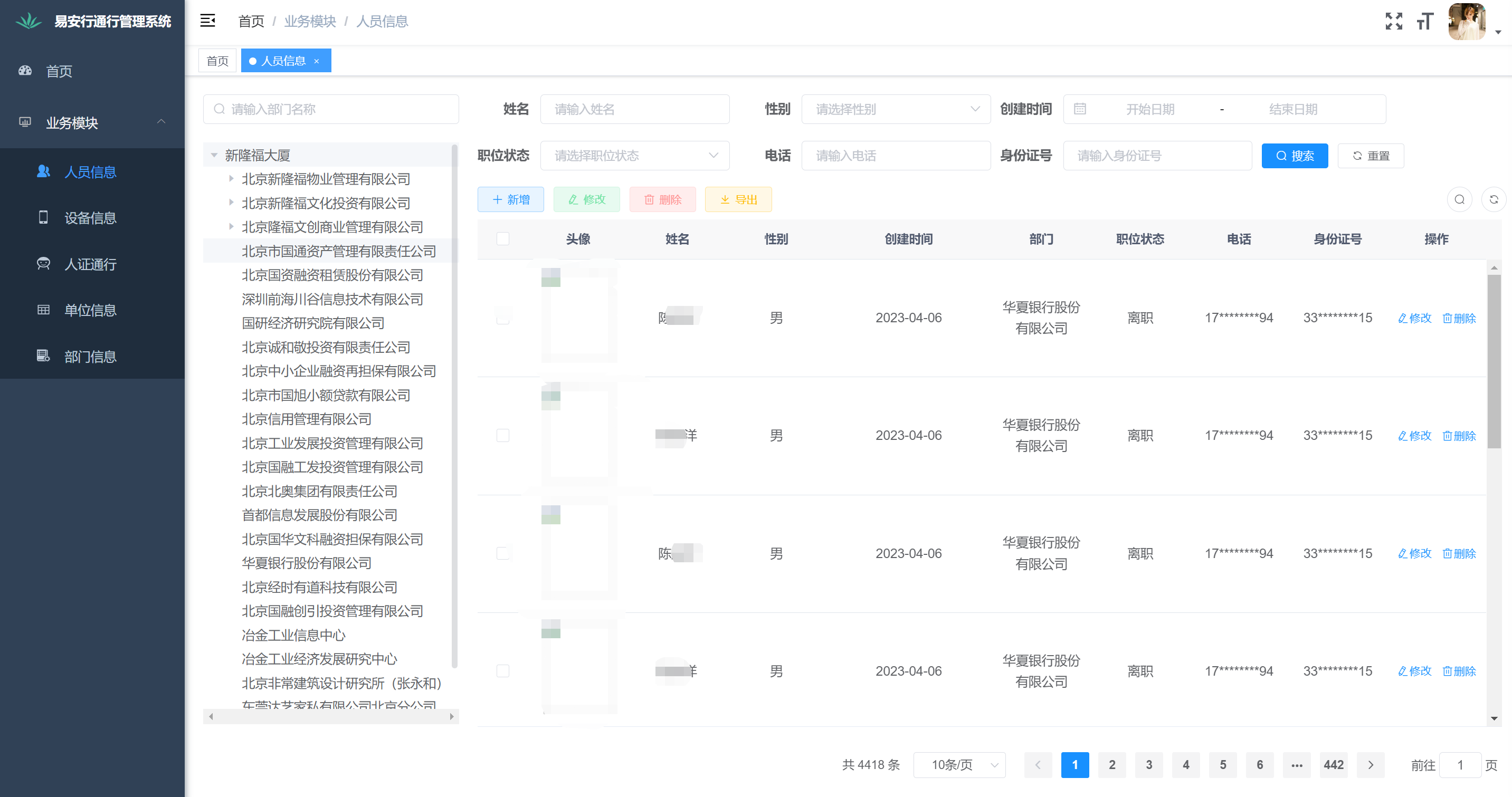
Task: Check the fourth table row checkbox
Action: click(x=502, y=671)
